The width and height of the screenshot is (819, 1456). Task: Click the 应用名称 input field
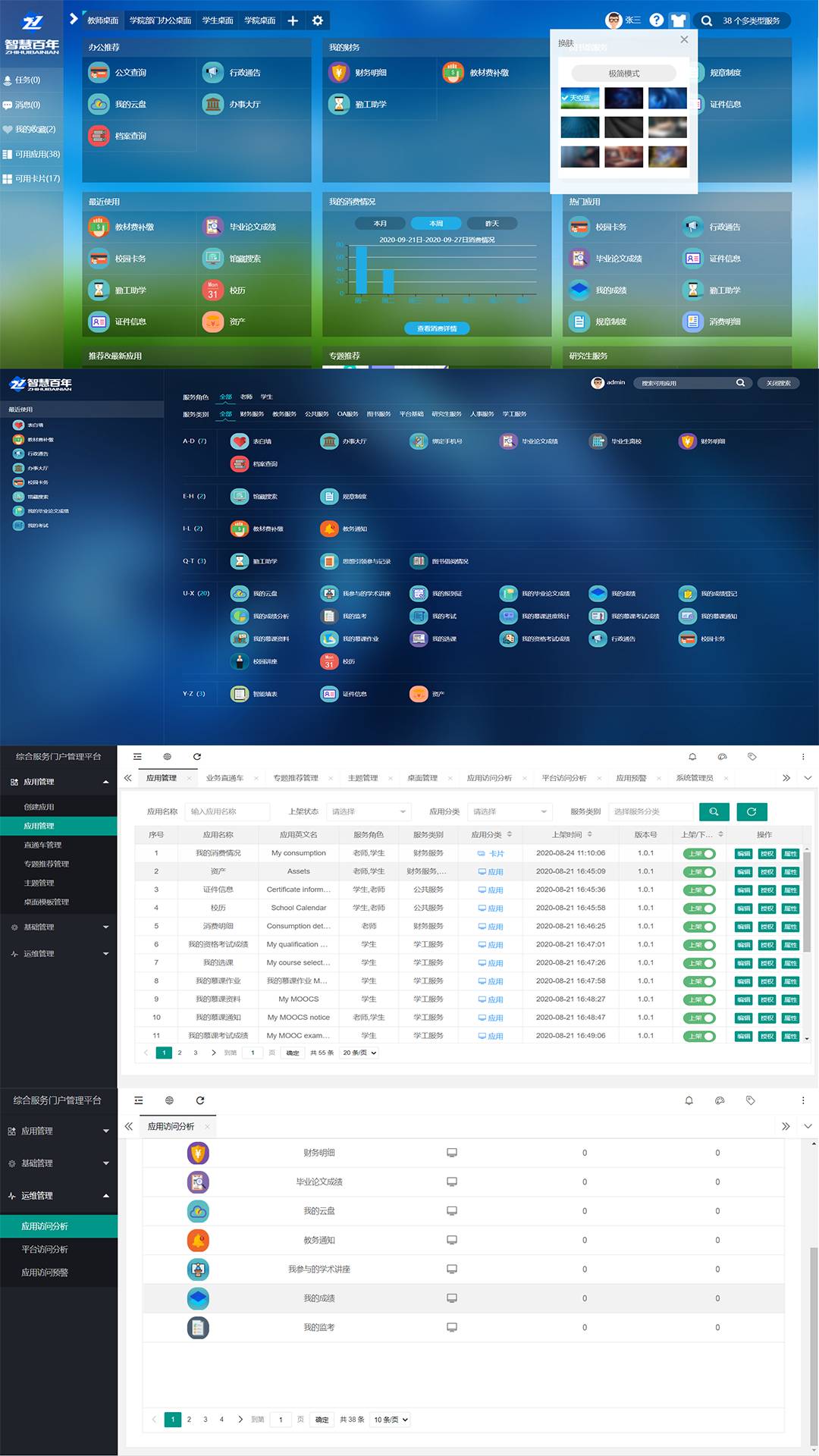pyautogui.click(x=227, y=811)
